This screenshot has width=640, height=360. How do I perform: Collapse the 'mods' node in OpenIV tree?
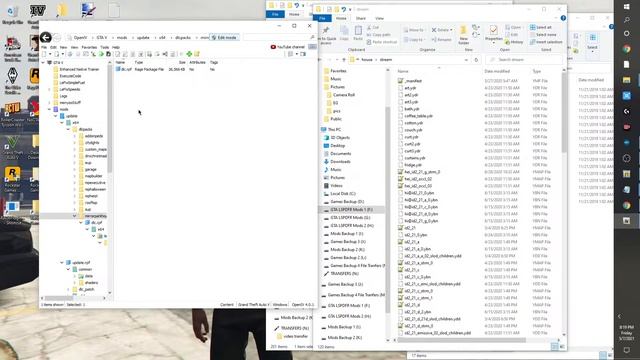50,109
